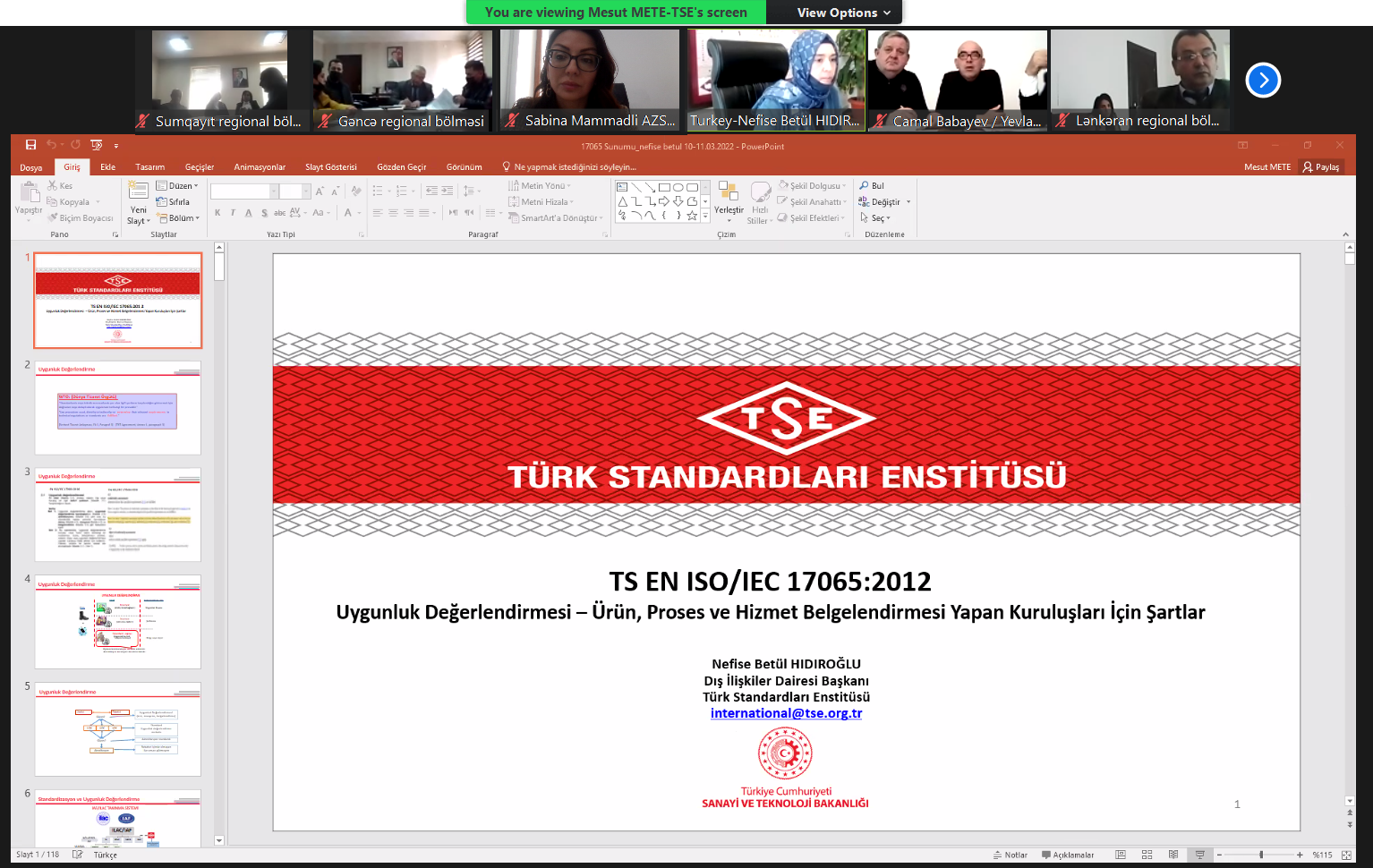
Task: Toggle strikethrough (abc) formatting
Action: [279, 213]
